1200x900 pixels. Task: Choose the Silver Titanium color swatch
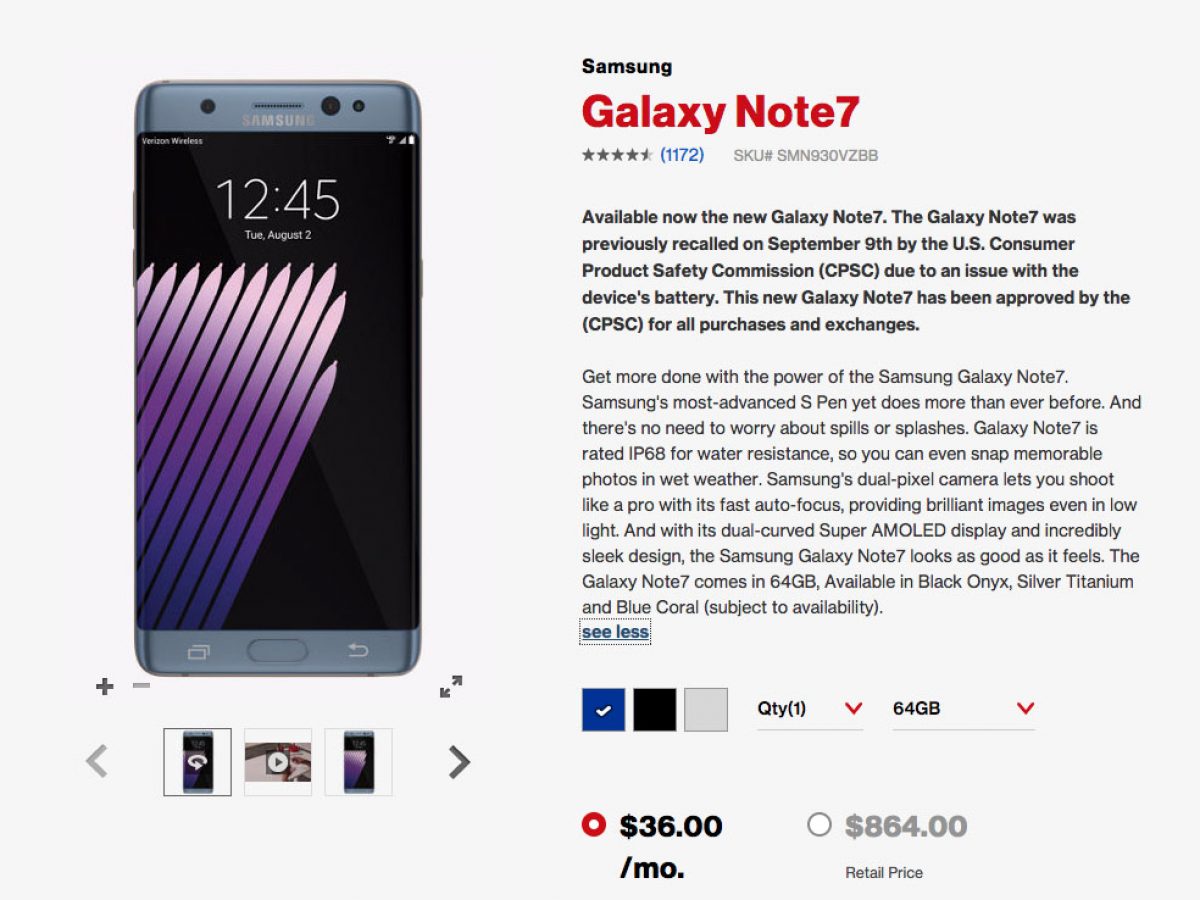(x=706, y=710)
